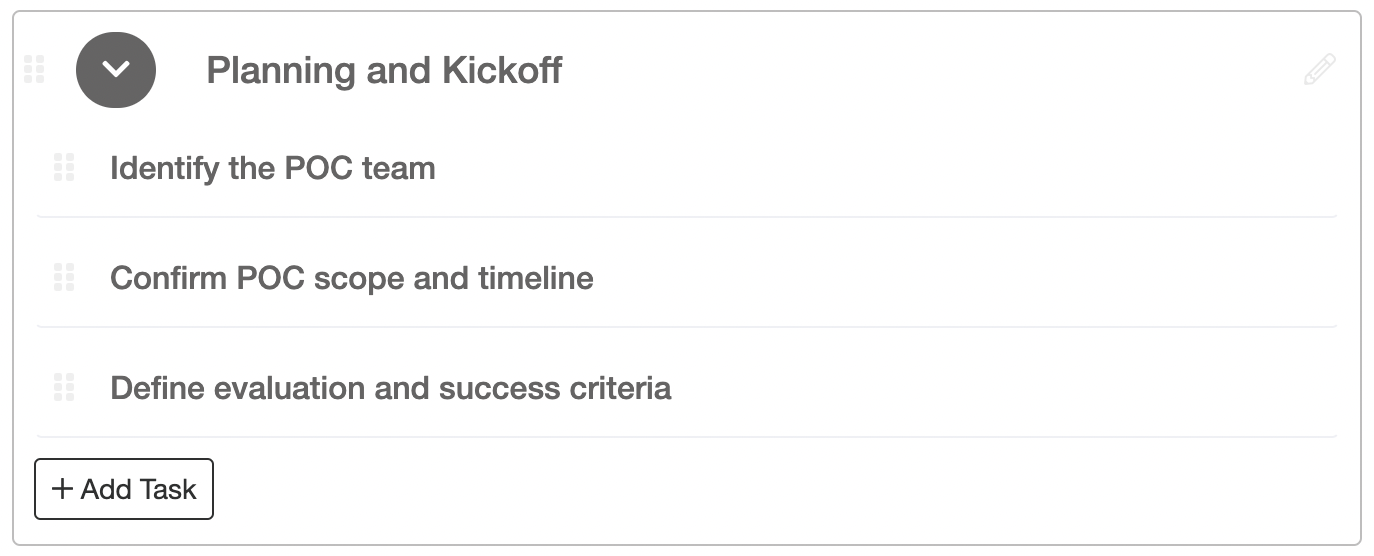Image resolution: width=1374 pixels, height=556 pixels.
Task: Toggle the dark circular chevron button
Action: [x=116, y=70]
